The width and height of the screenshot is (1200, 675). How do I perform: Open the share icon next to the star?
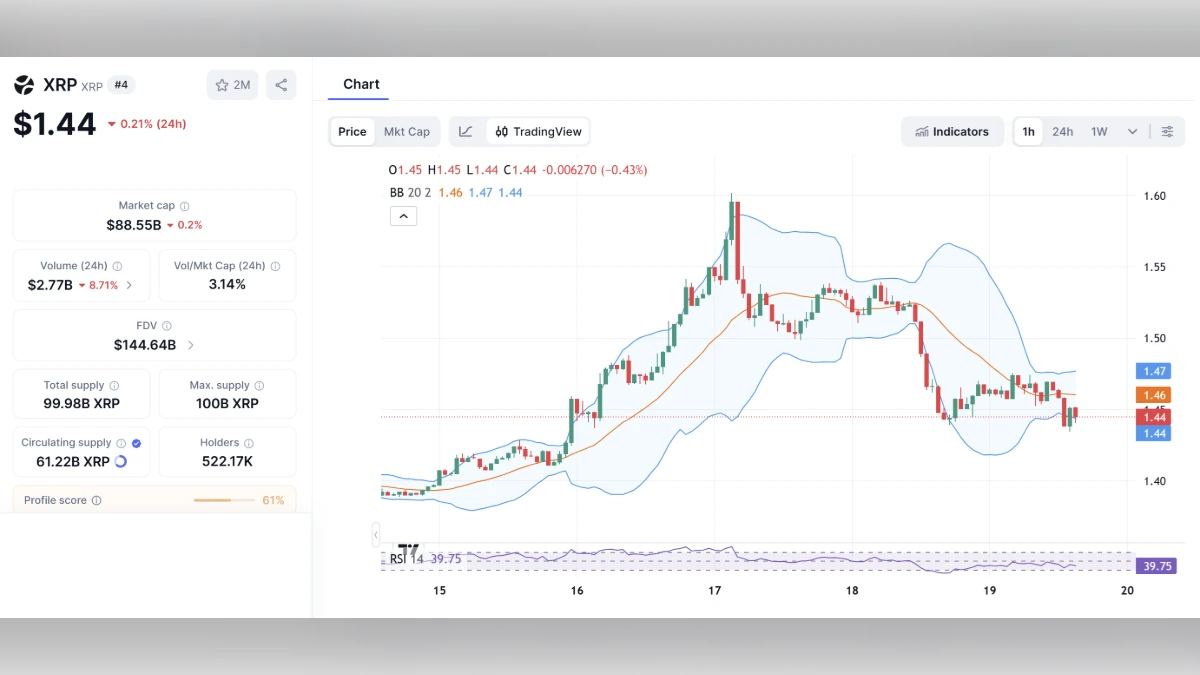point(280,85)
